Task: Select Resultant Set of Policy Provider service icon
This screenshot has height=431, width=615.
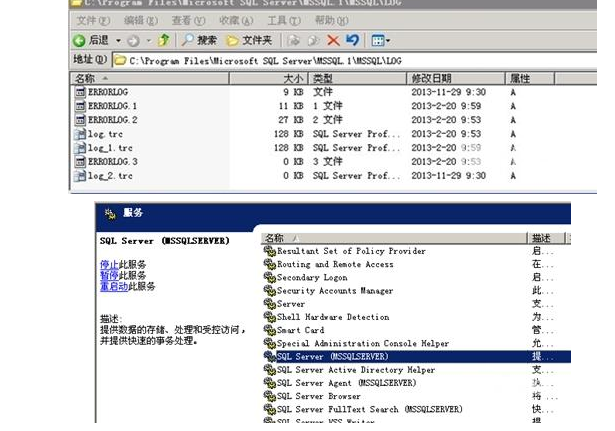Action: [x=269, y=251]
